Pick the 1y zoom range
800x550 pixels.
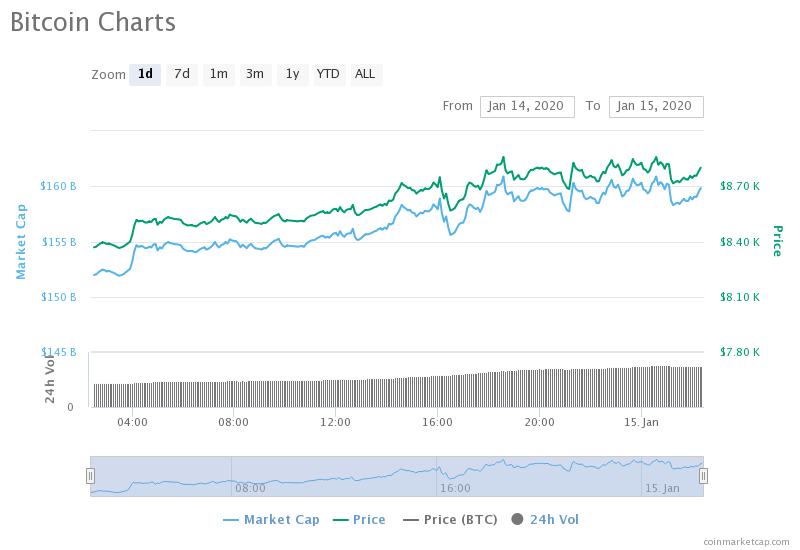(292, 74)
